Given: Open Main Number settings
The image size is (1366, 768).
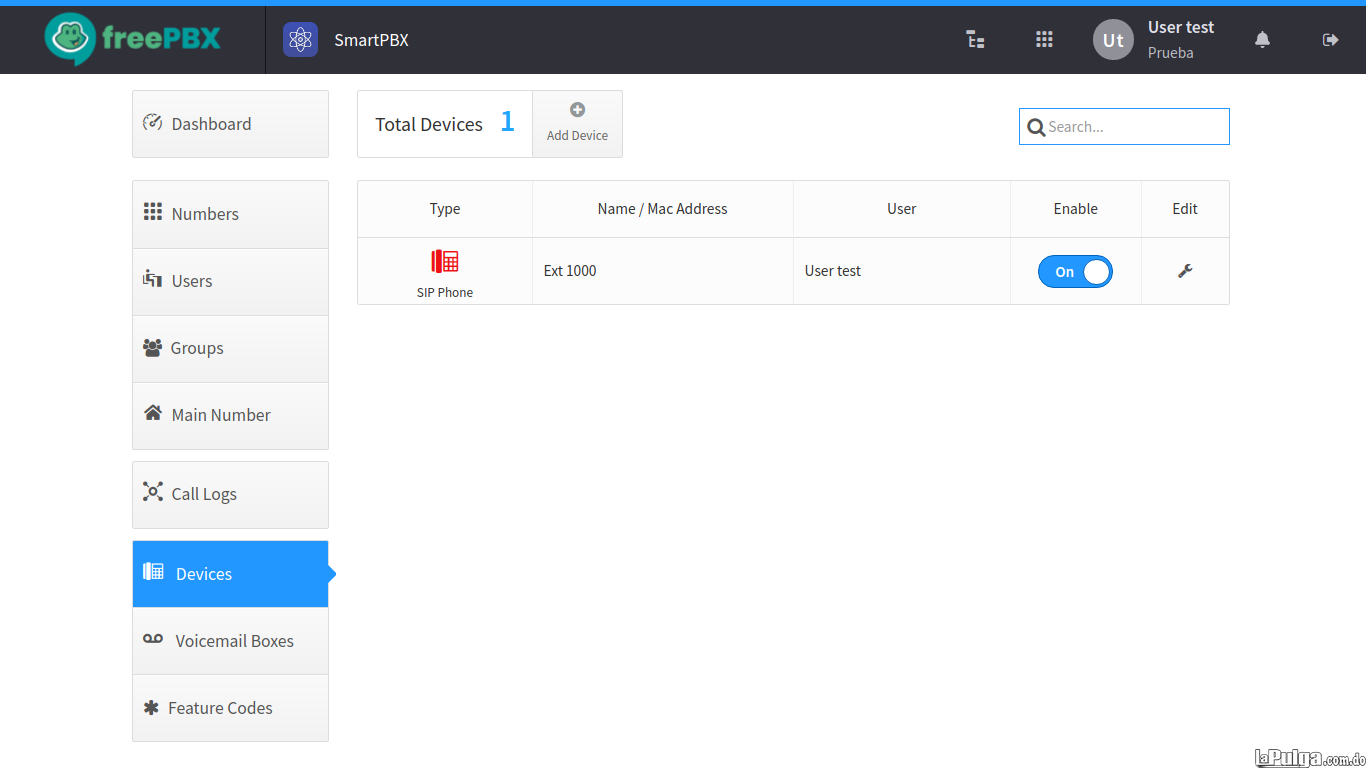Looking at the screenshot, I should (230, 415).
